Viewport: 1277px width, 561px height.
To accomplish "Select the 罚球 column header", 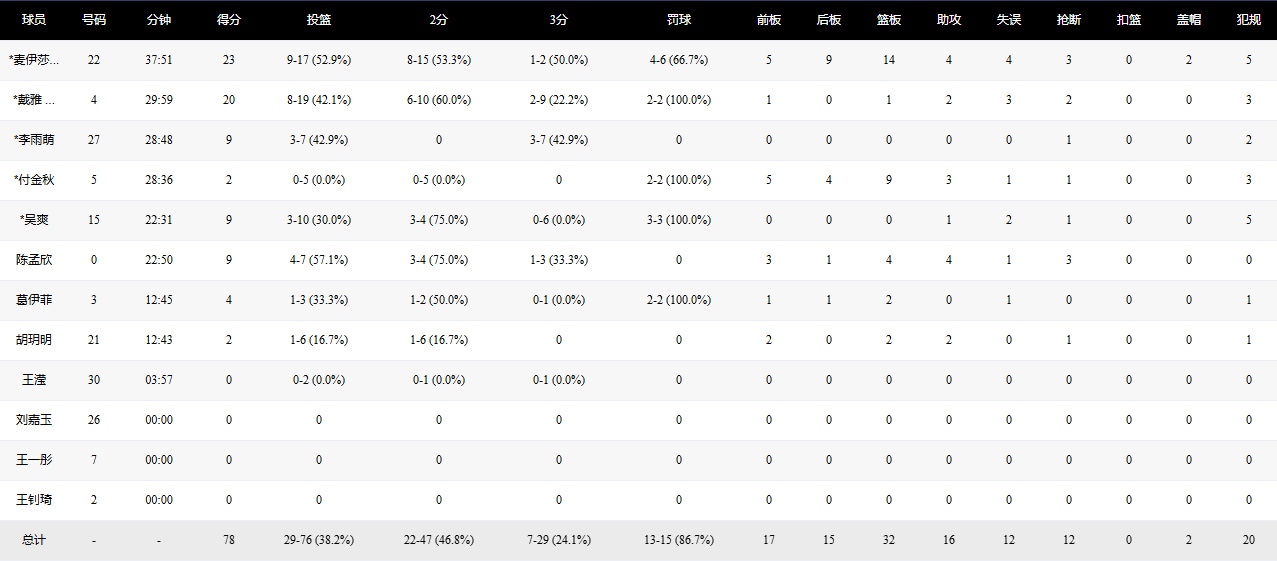I will (679, 20).
